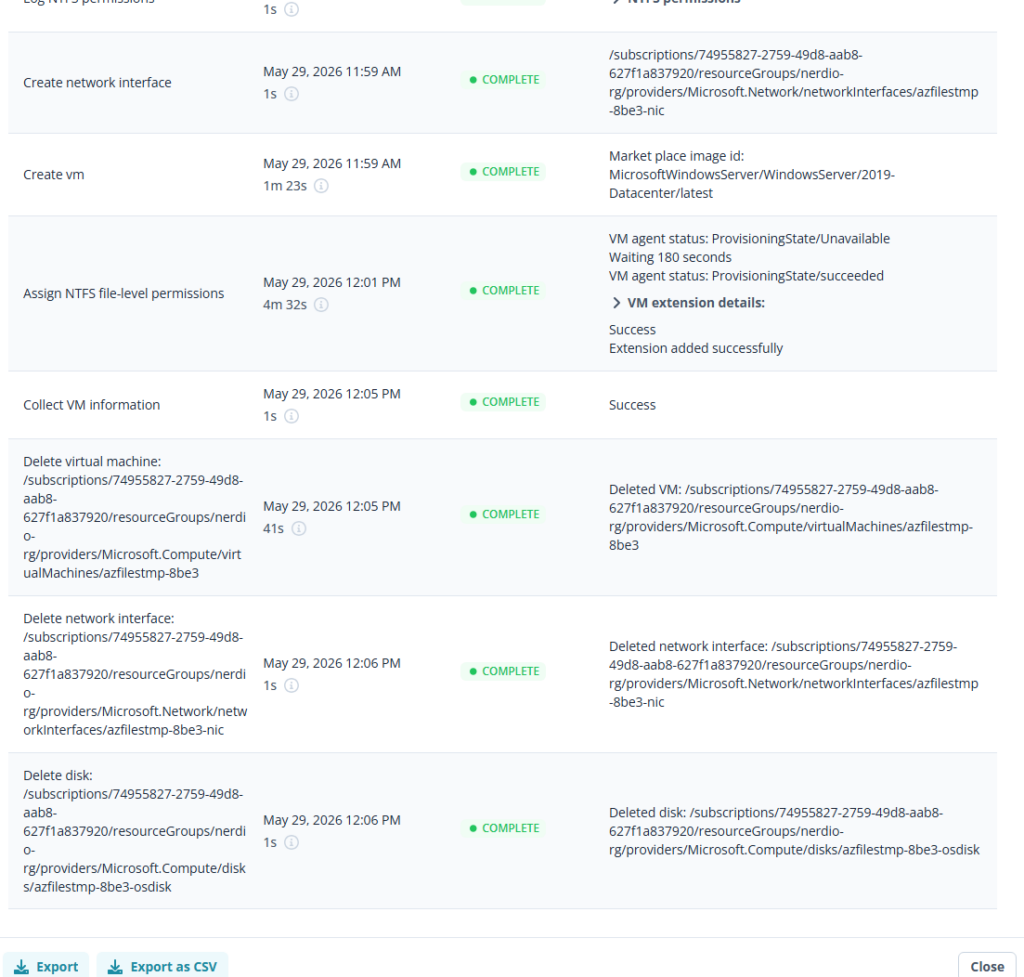
Task: Click the Export button
Action: coord(46,967)
